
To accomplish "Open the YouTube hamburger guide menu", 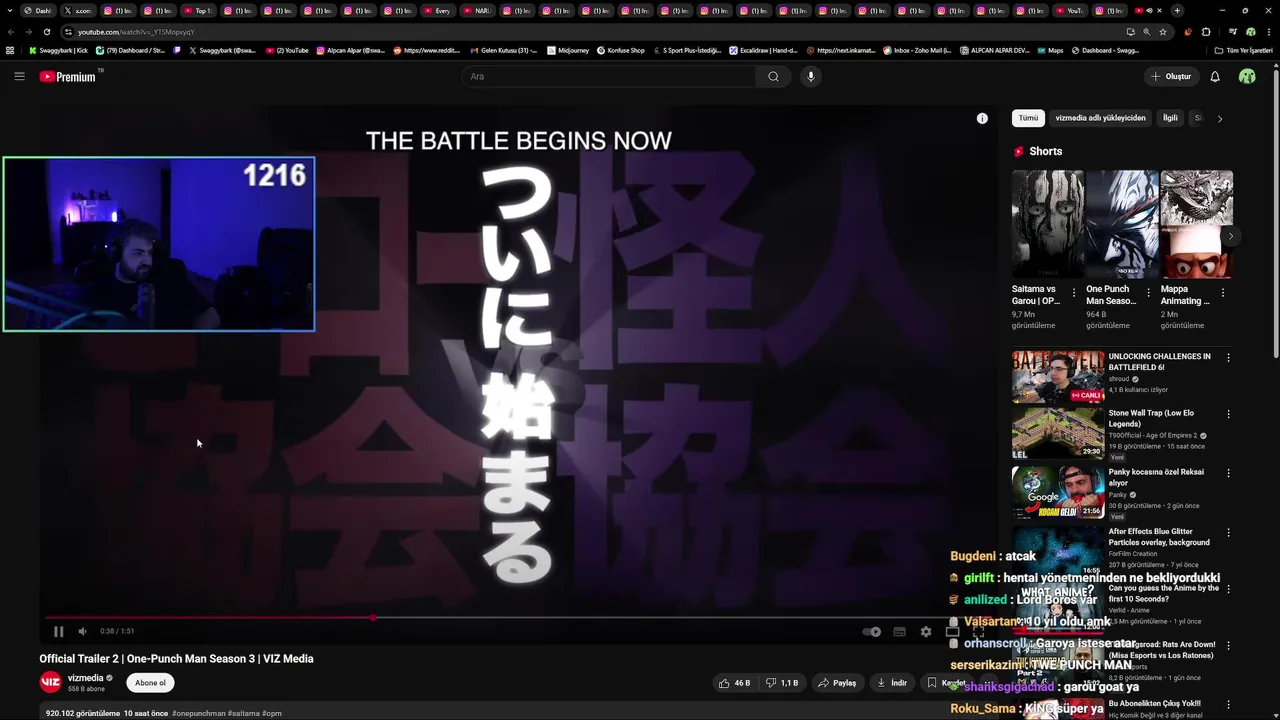I will [x=19, y=76].
